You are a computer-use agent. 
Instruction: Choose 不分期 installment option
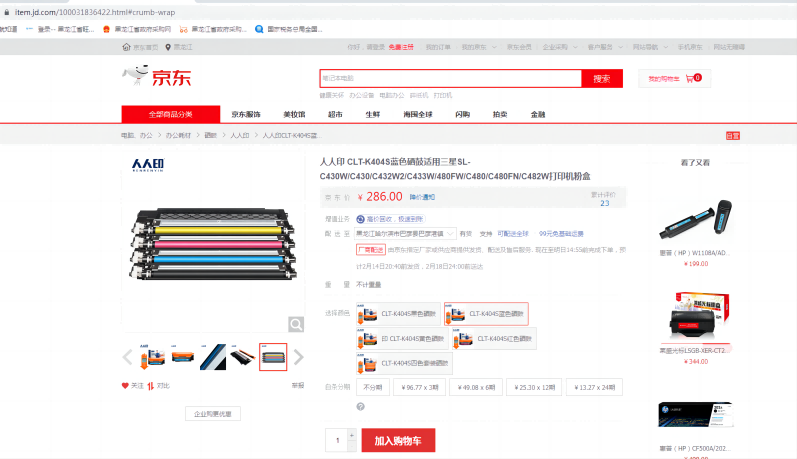[373, 387]
